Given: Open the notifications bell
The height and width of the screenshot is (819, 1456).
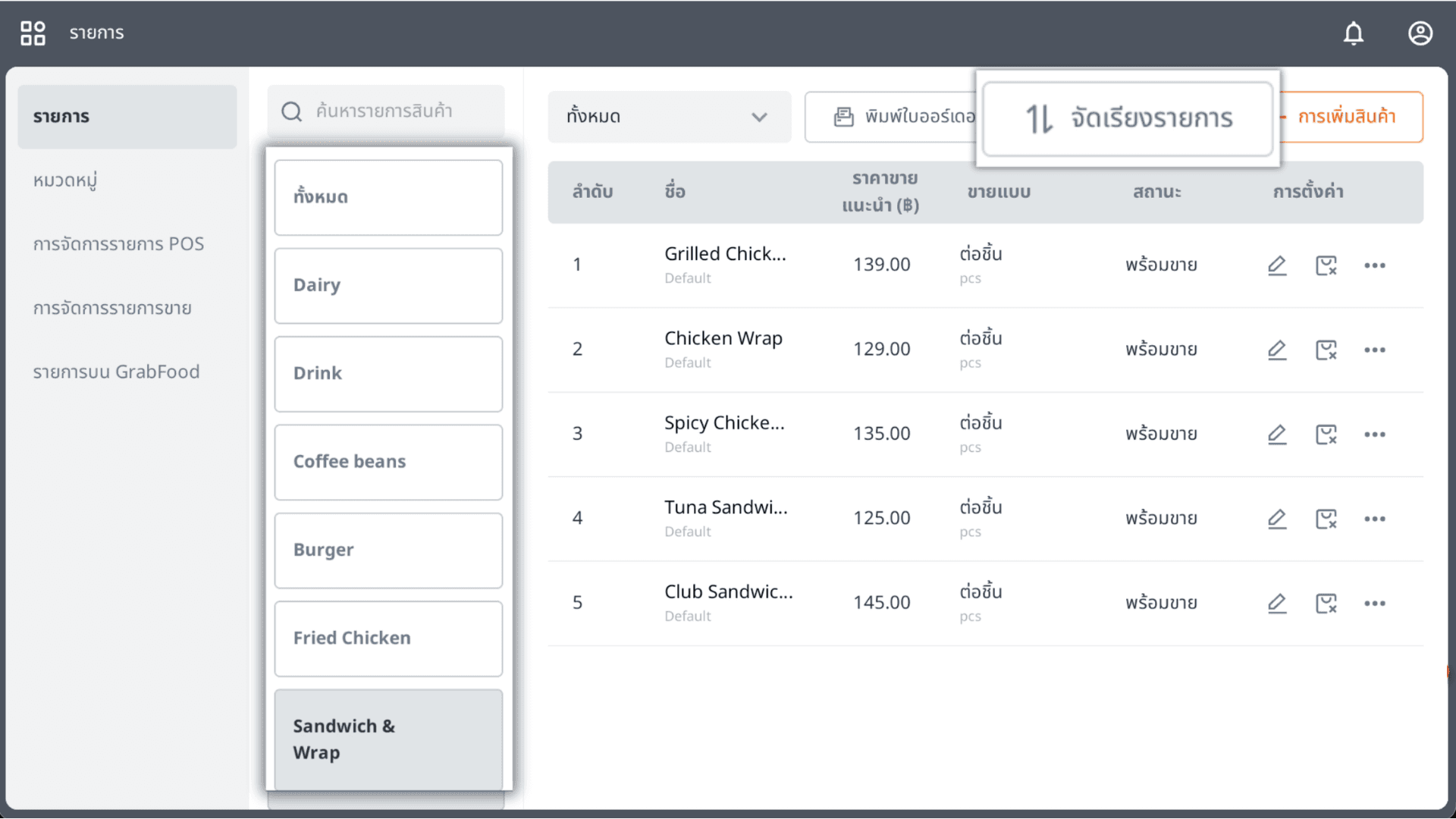Looking at the screenshot, I should (x=1354, y=33).
